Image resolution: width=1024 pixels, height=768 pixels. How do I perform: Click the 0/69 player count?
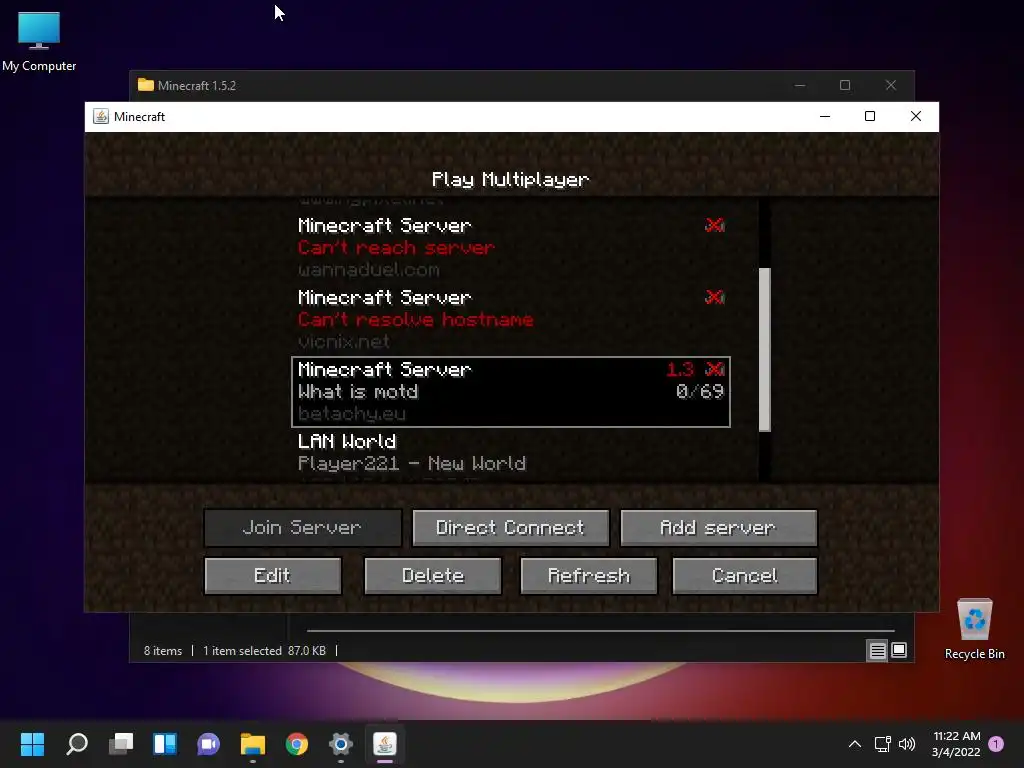click(700, 392)
